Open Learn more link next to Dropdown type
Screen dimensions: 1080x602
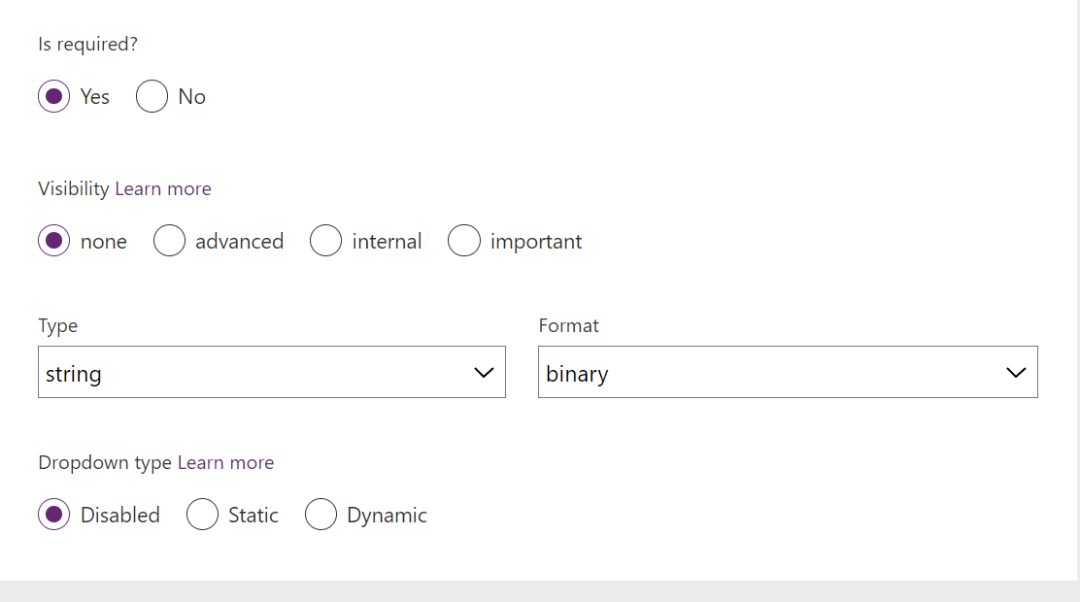tap(225, 463)
